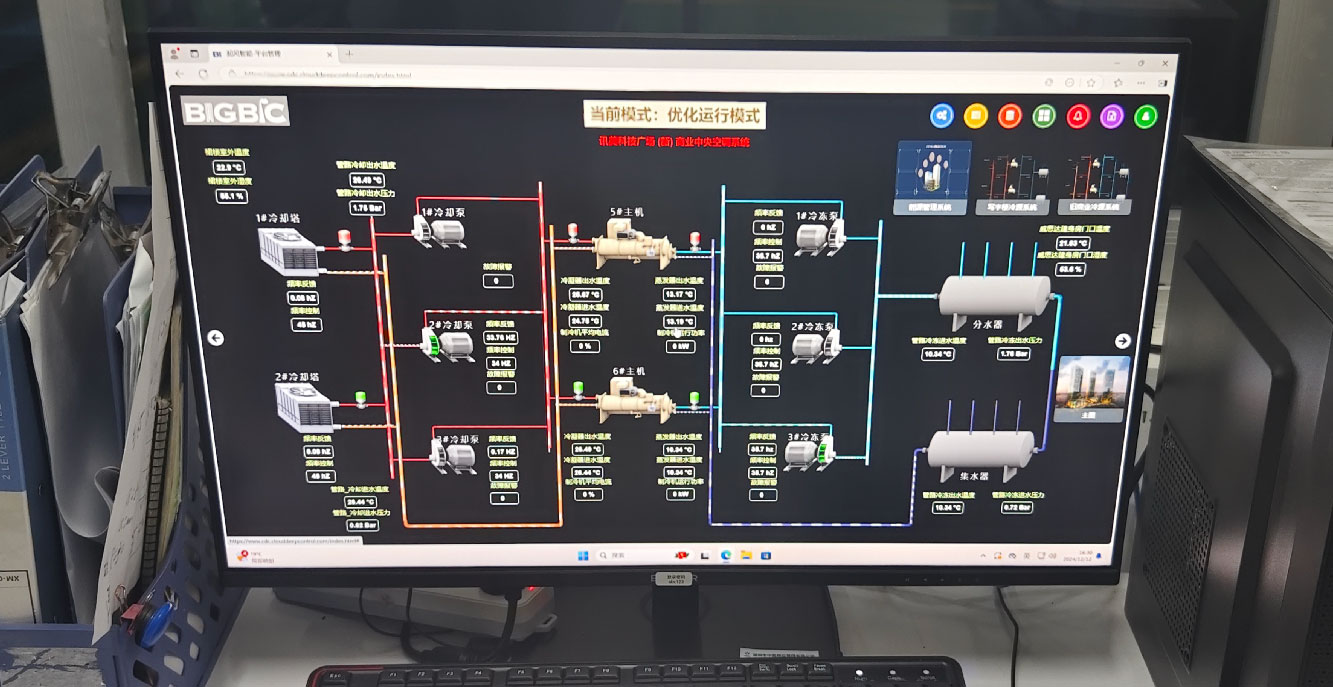
Task: Toggle the green valve beside 2# cooling tower
Action: (x=360, y=400)
